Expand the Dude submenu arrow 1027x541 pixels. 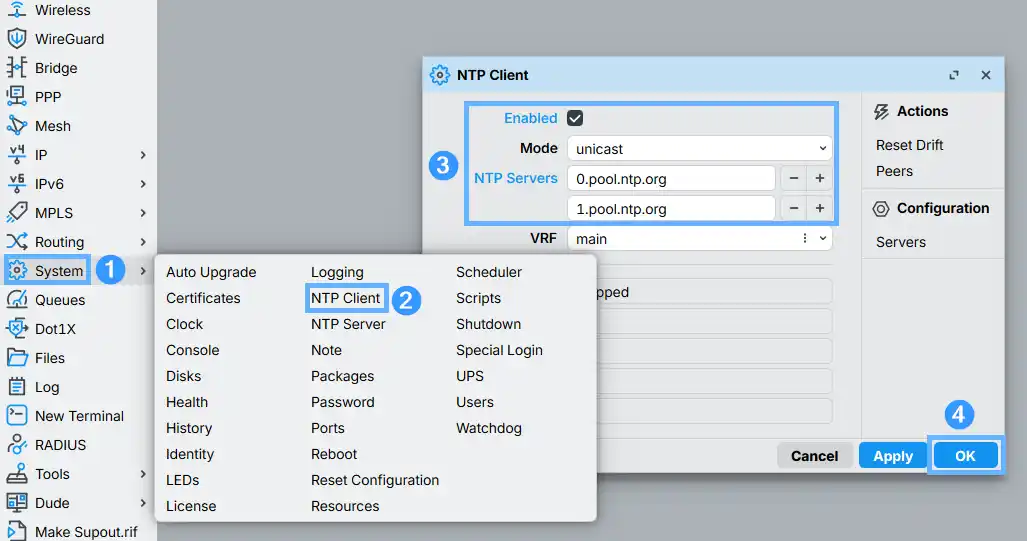(143, 502)
